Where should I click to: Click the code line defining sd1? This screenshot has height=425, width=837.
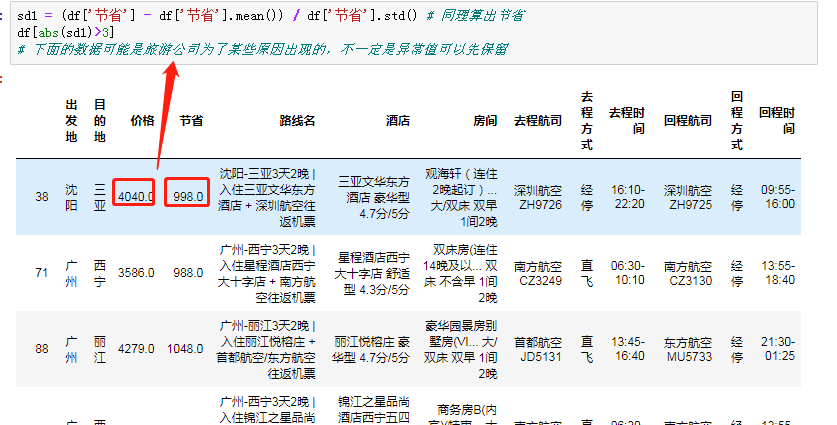[271, 15]
